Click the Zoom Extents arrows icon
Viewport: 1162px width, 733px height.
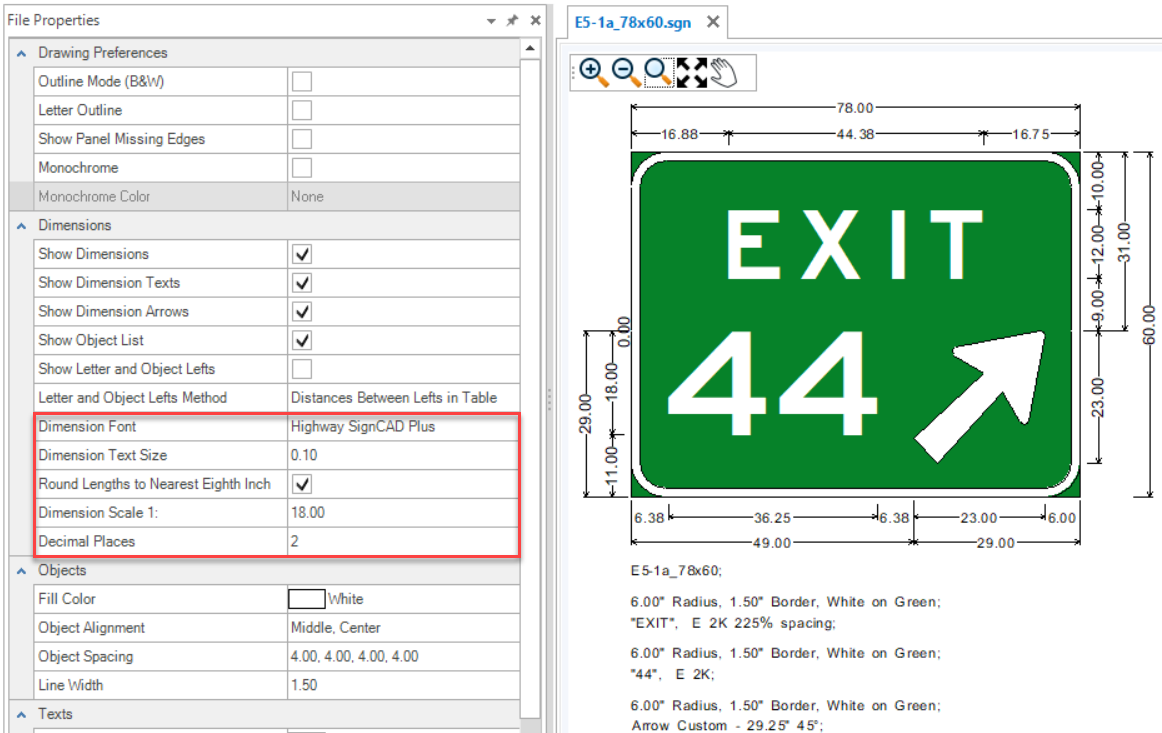click(x=692, y=72)
